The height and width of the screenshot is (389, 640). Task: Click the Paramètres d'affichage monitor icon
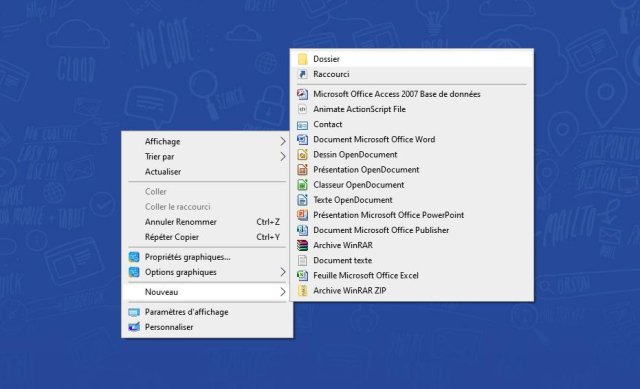click(134, 312)
